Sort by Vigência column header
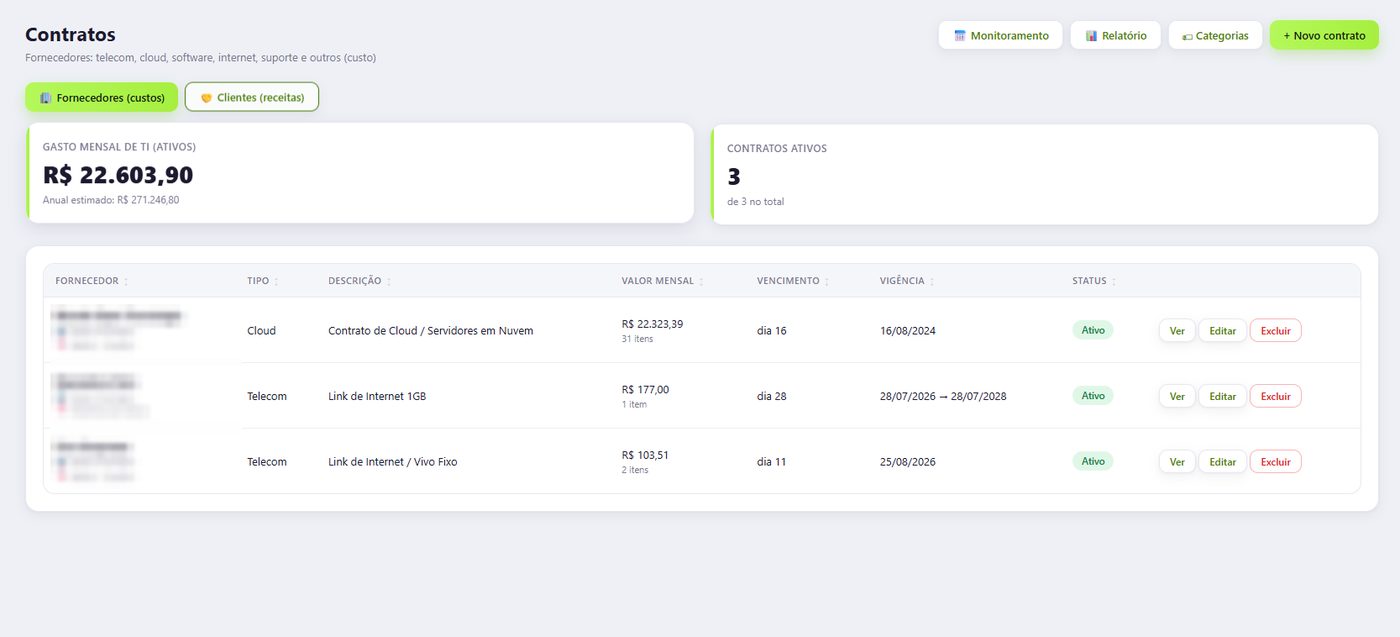Screen dimensions: 1400x637 [902, 281]
